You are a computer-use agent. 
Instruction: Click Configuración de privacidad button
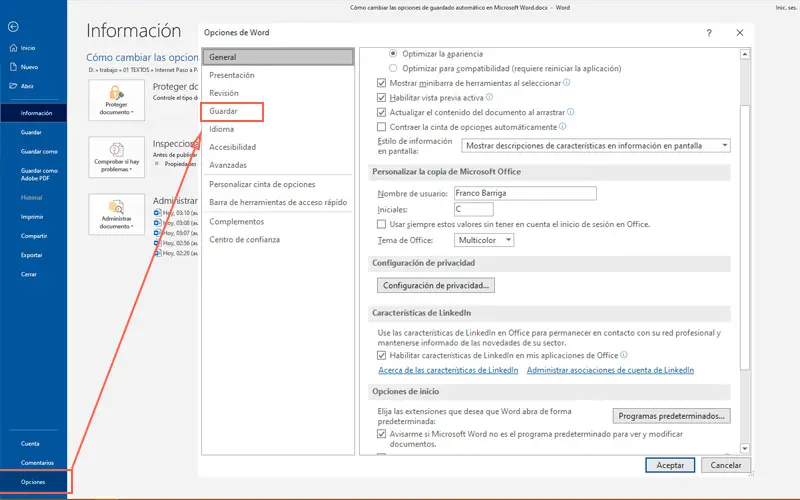436,285
